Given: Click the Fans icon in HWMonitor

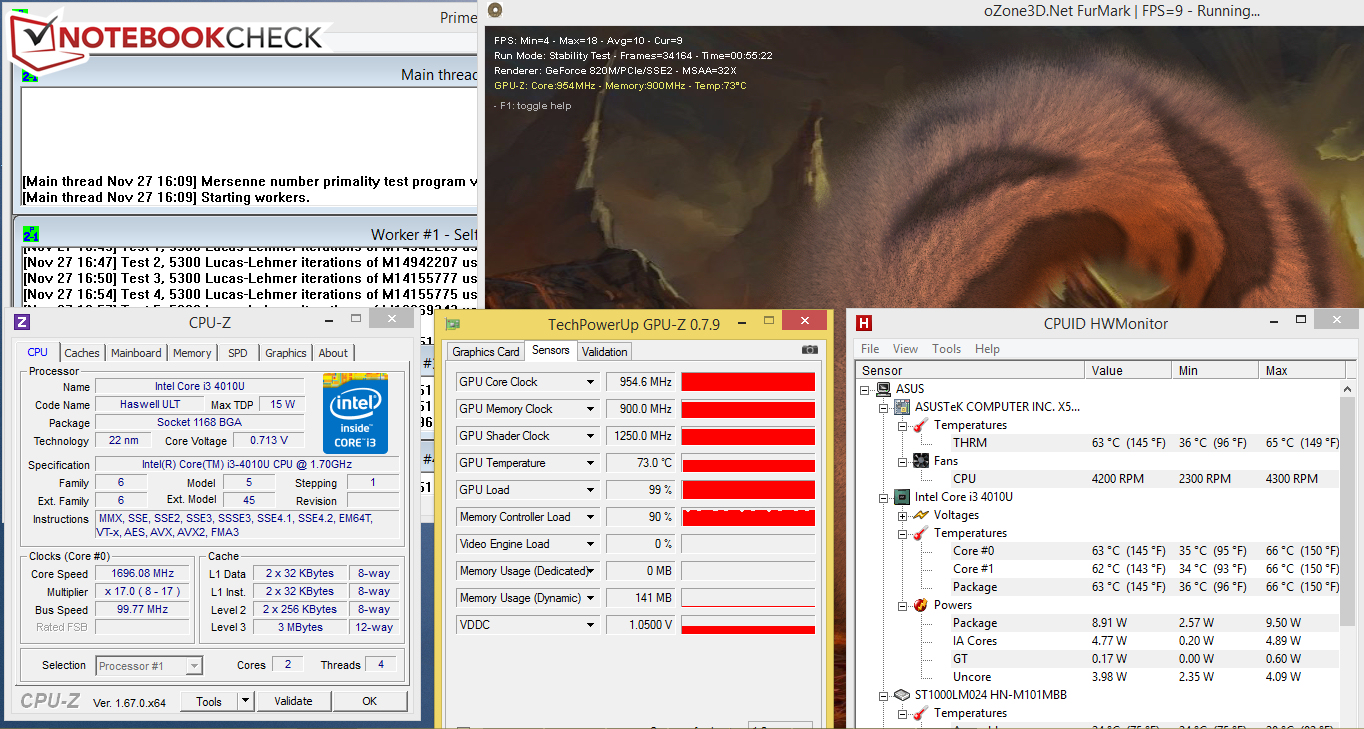Looking at the screenshot, I should click(920, 461).
